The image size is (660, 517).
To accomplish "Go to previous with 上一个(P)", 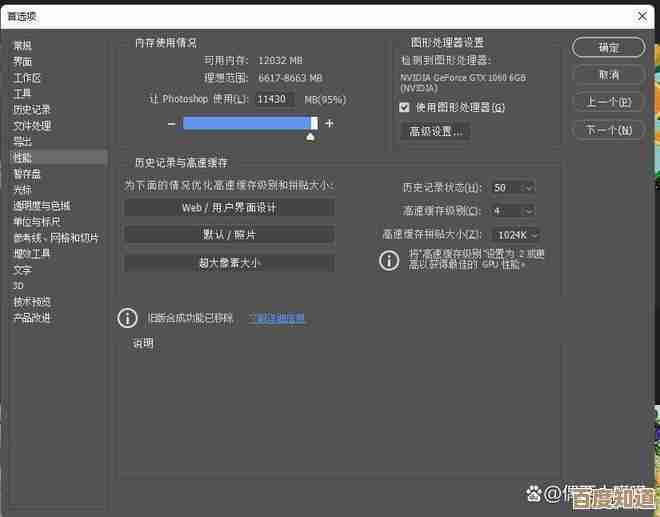I will [x=608, y=102].
